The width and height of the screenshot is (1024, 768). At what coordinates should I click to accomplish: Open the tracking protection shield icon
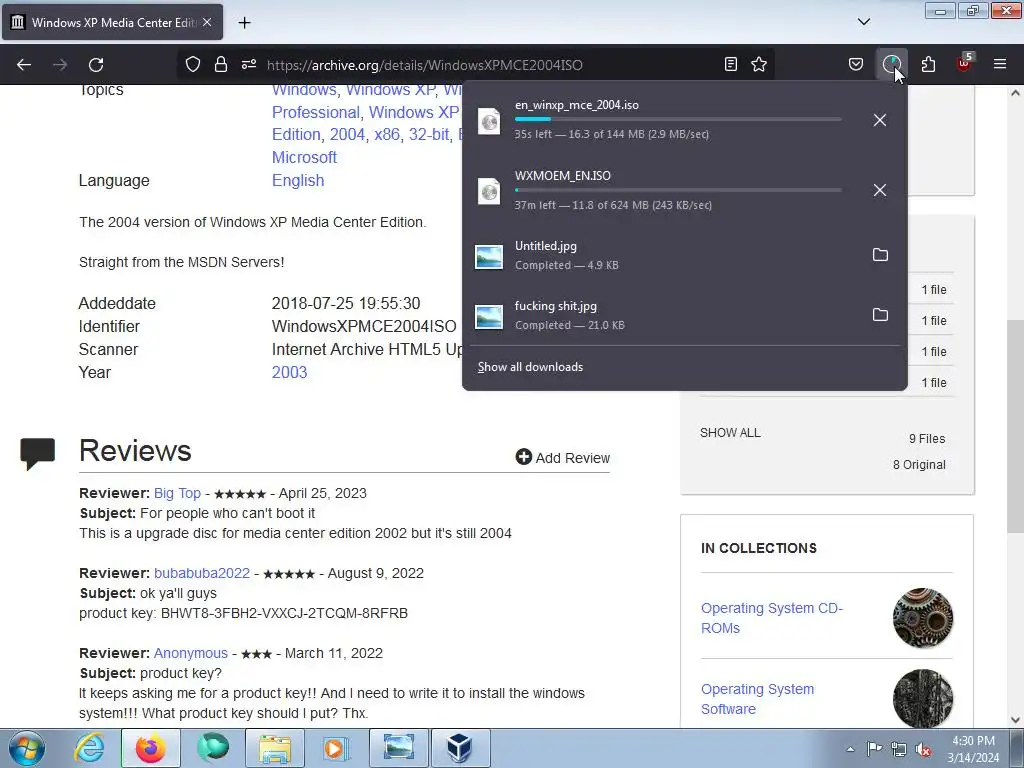[x=193, y=64]
